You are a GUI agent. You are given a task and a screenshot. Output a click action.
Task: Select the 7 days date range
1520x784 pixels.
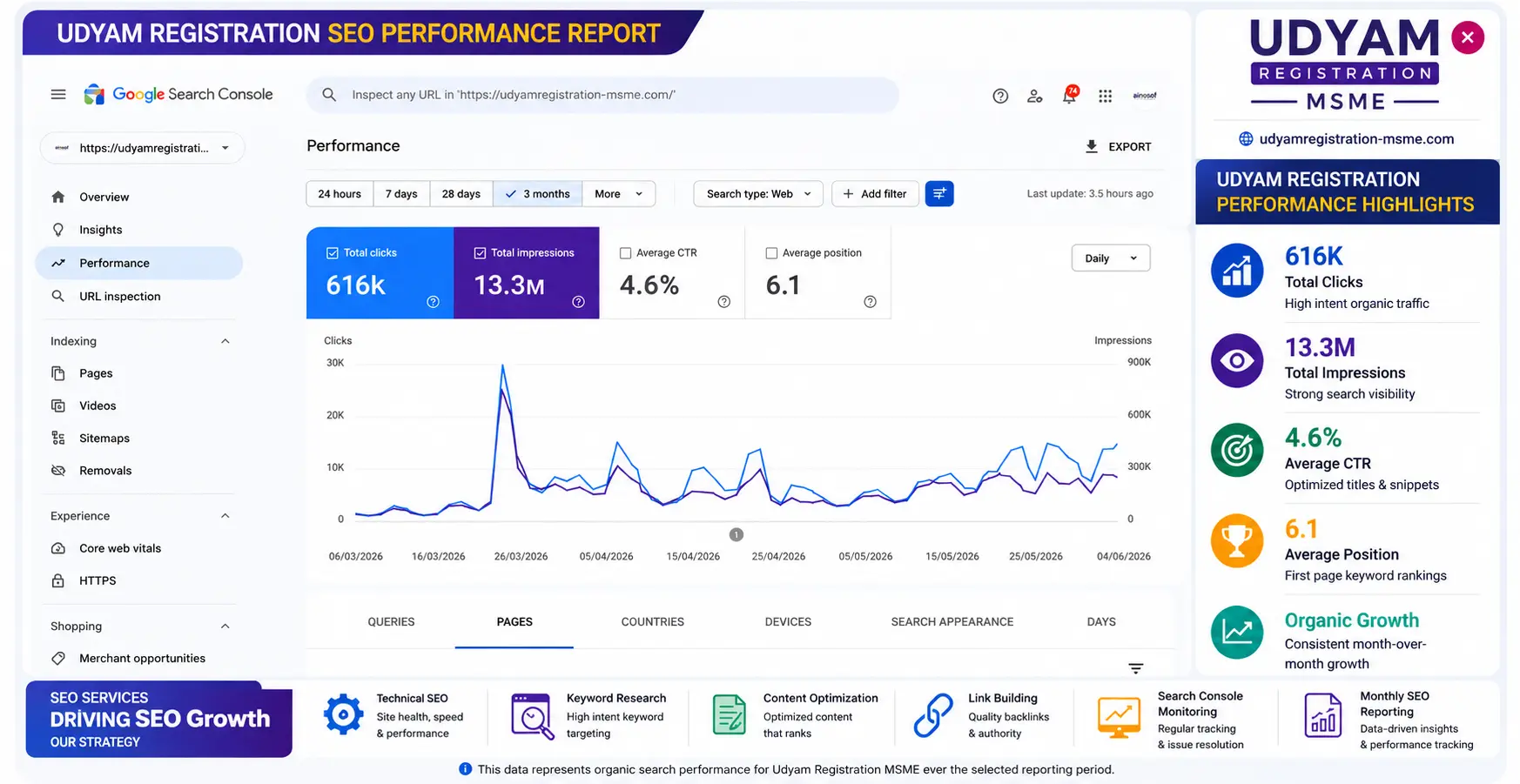pos(401,193)
